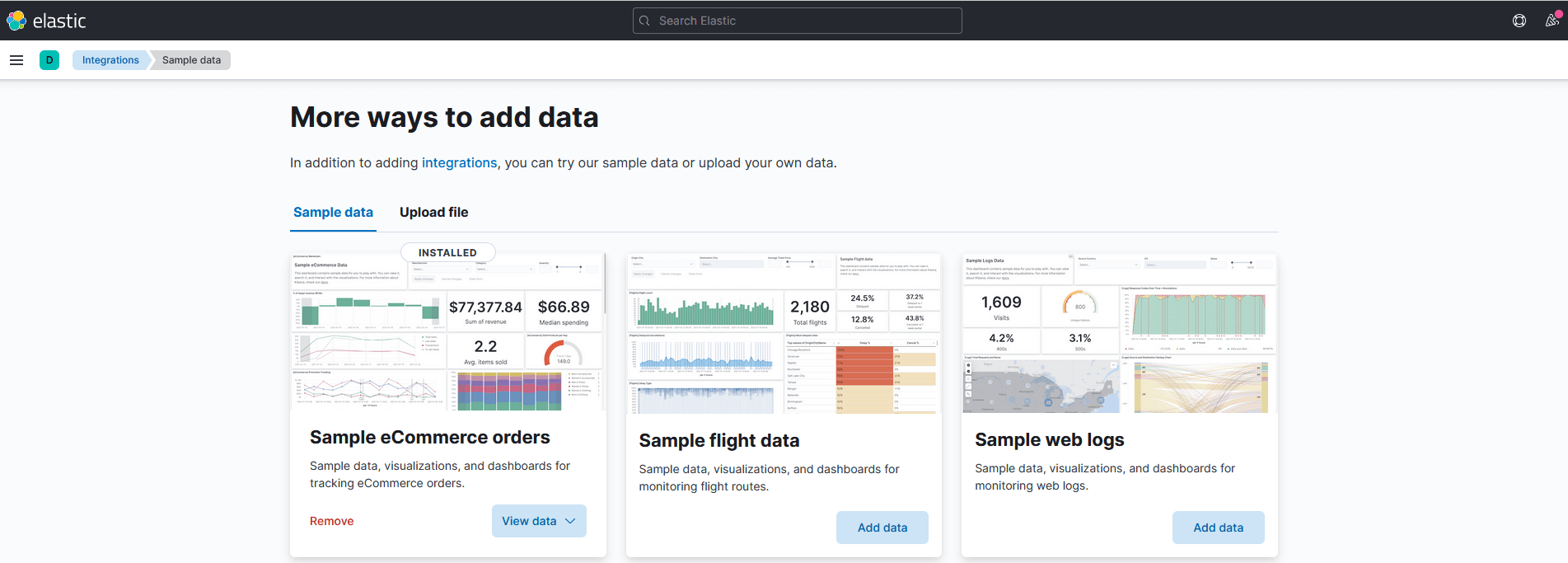The width and height of the screenshot is (1568, 563).
Task: Click the Elastic logo icon
Action: coord(16,21)
